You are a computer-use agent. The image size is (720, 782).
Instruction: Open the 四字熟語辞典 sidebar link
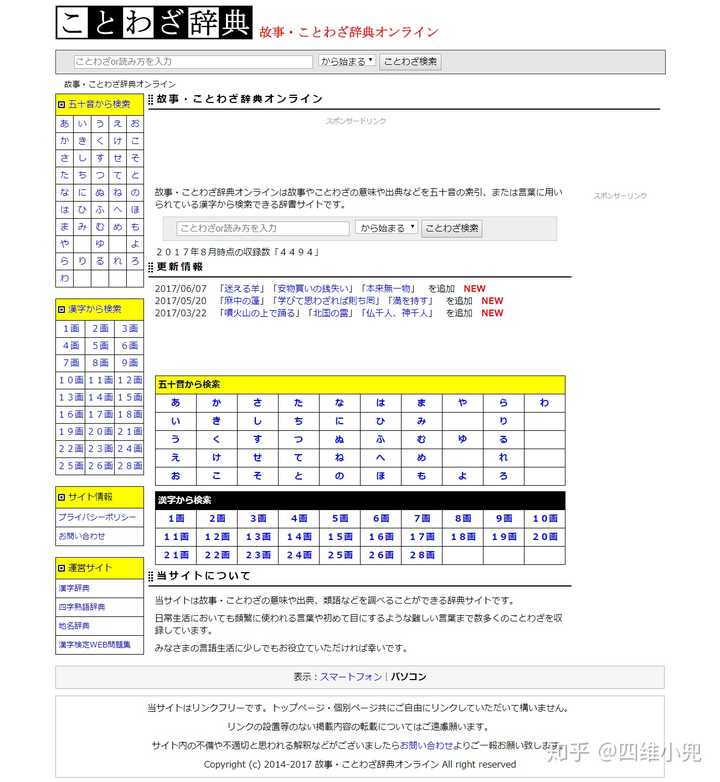tap(82, 607)
